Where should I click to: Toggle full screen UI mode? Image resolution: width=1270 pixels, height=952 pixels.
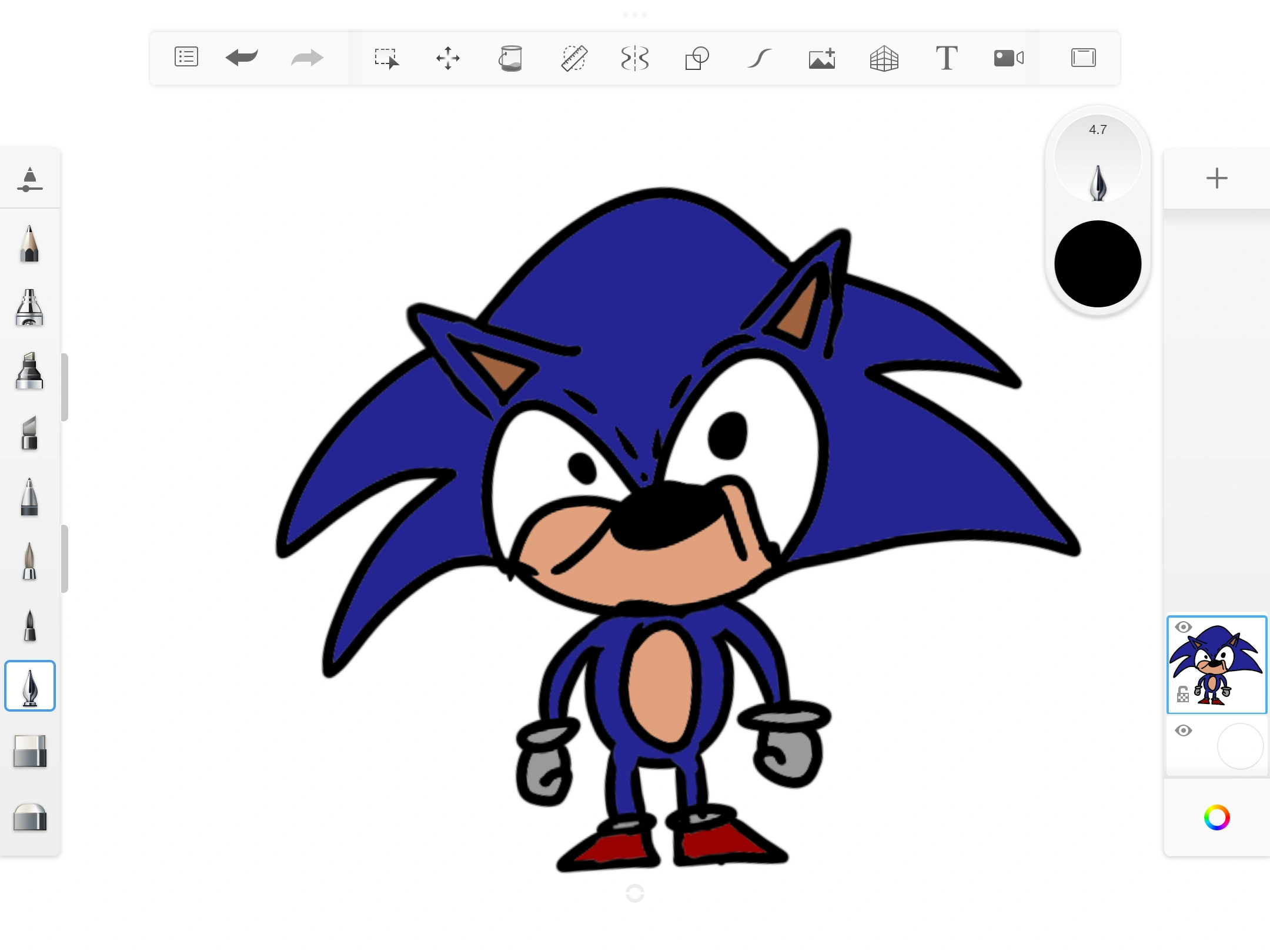pos(1083,58)
